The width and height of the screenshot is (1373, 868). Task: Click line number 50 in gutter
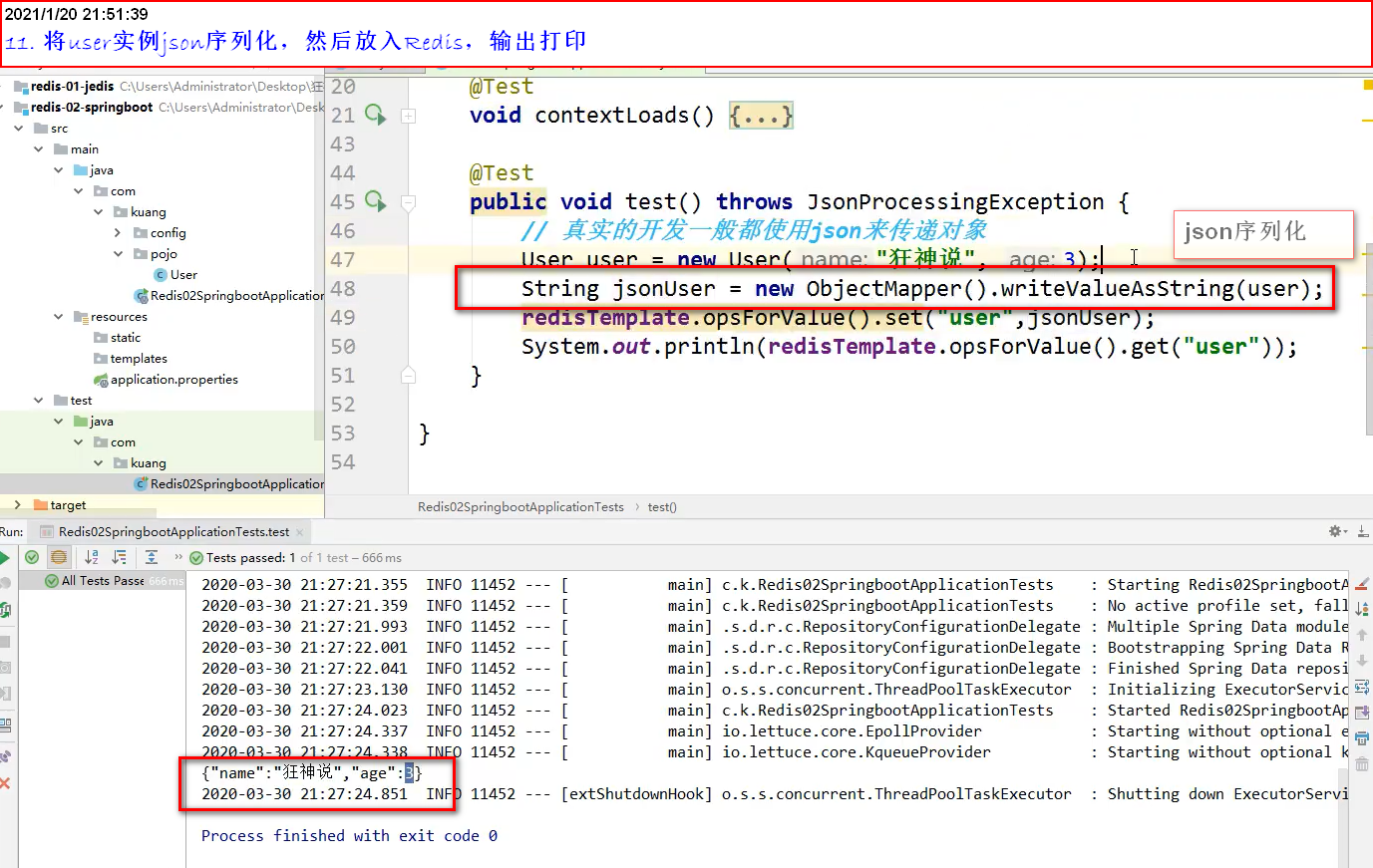(343, 347)
